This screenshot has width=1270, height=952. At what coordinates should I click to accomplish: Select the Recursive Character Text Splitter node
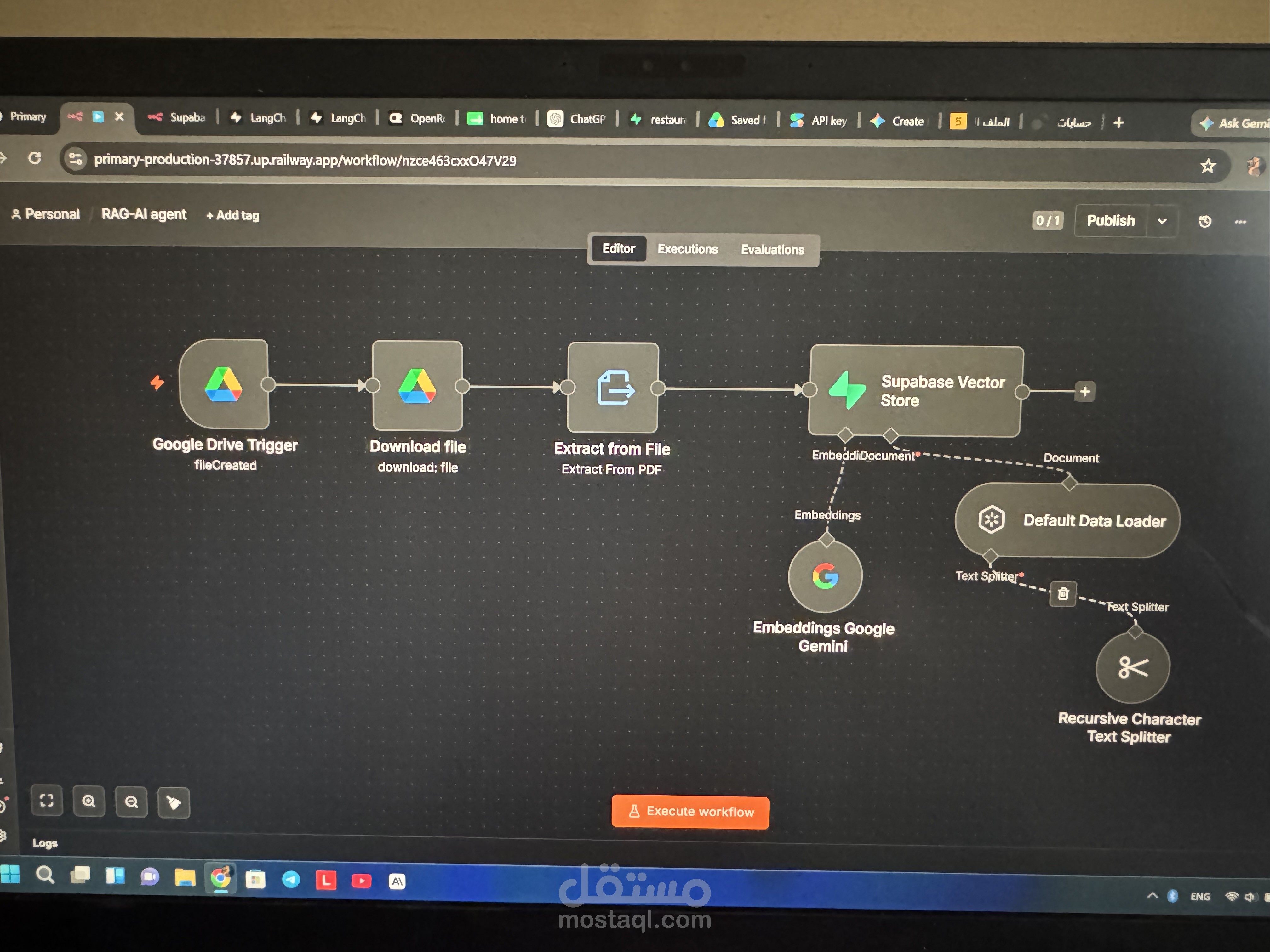pos(1133,667)
